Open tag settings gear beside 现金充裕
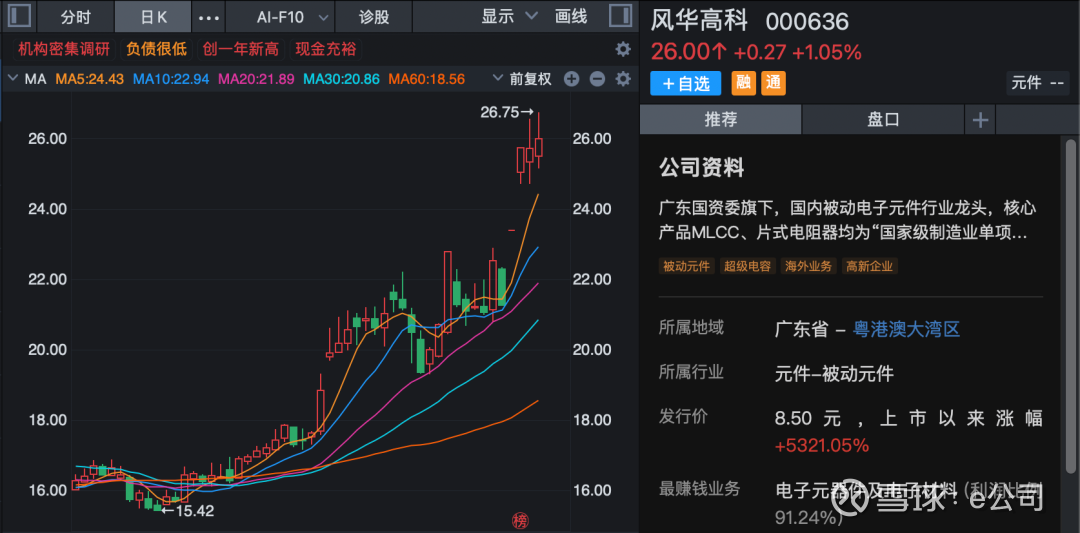The width and height of the screenshot is (1080, 533). (623, 49)
